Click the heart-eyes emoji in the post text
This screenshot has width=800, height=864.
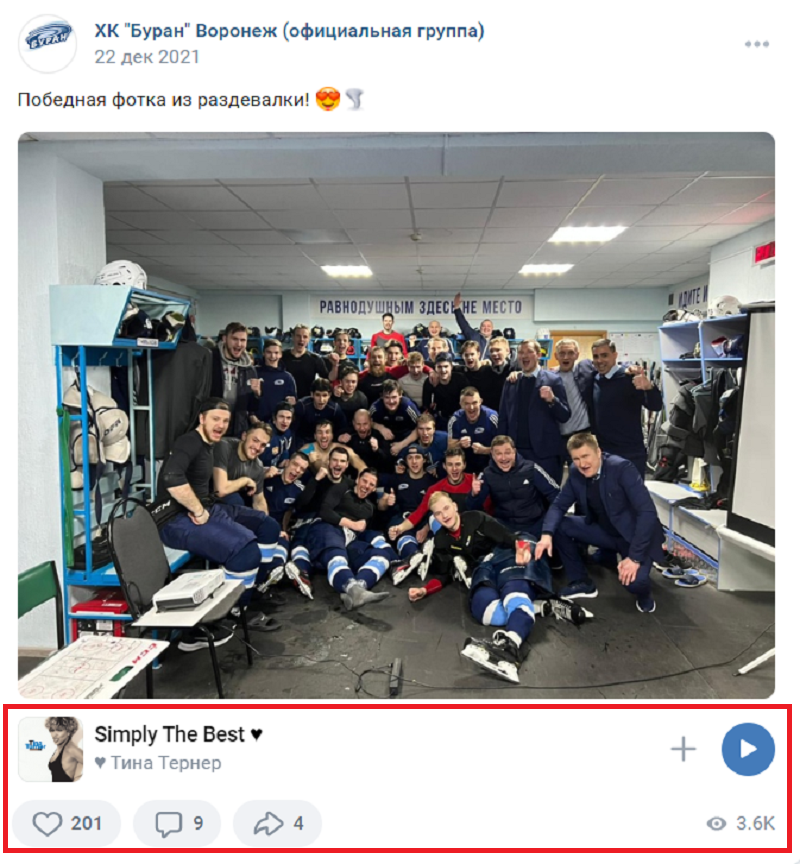coord(328,100)
